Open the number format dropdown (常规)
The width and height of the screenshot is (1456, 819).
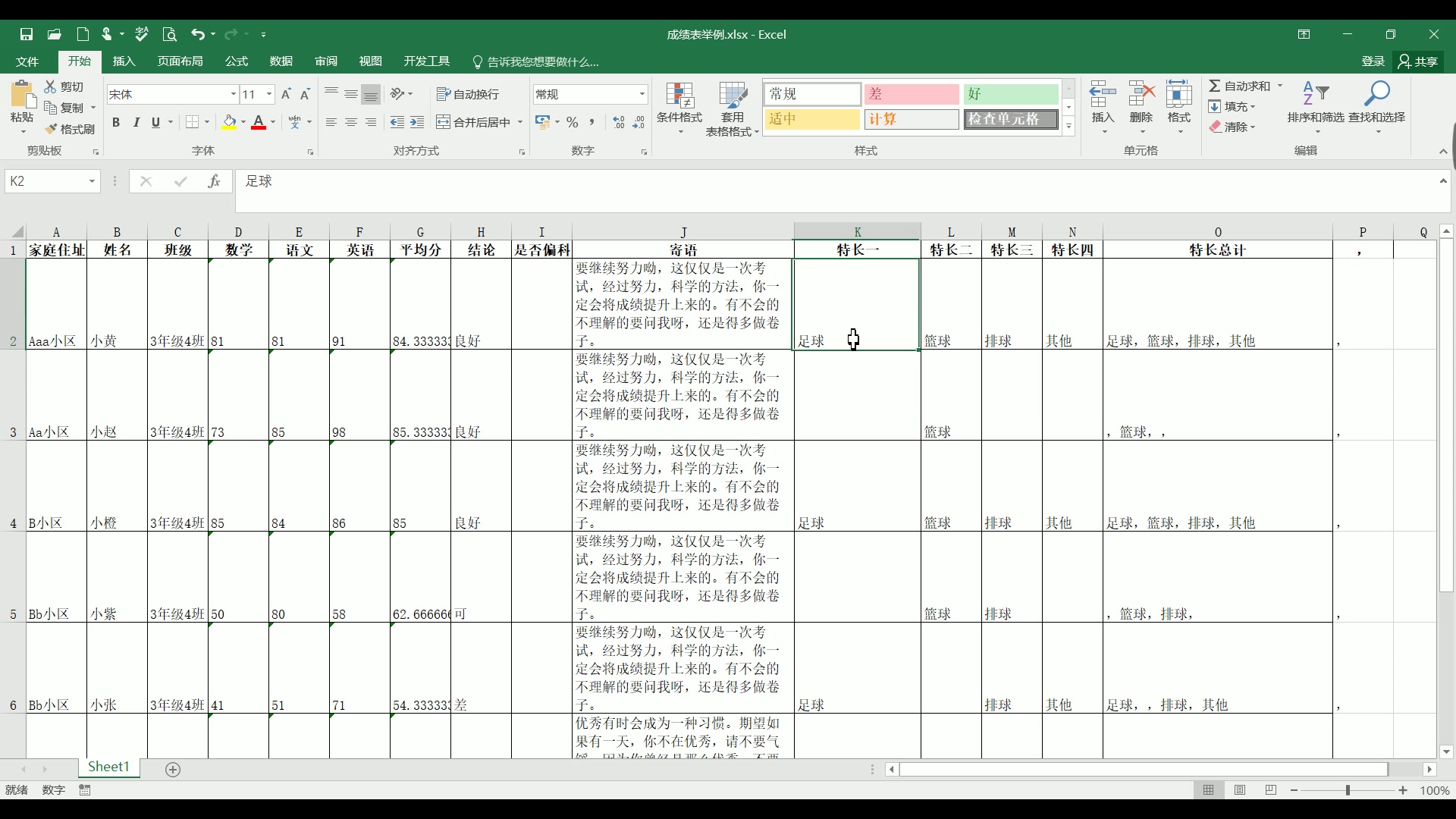[642, 94]
